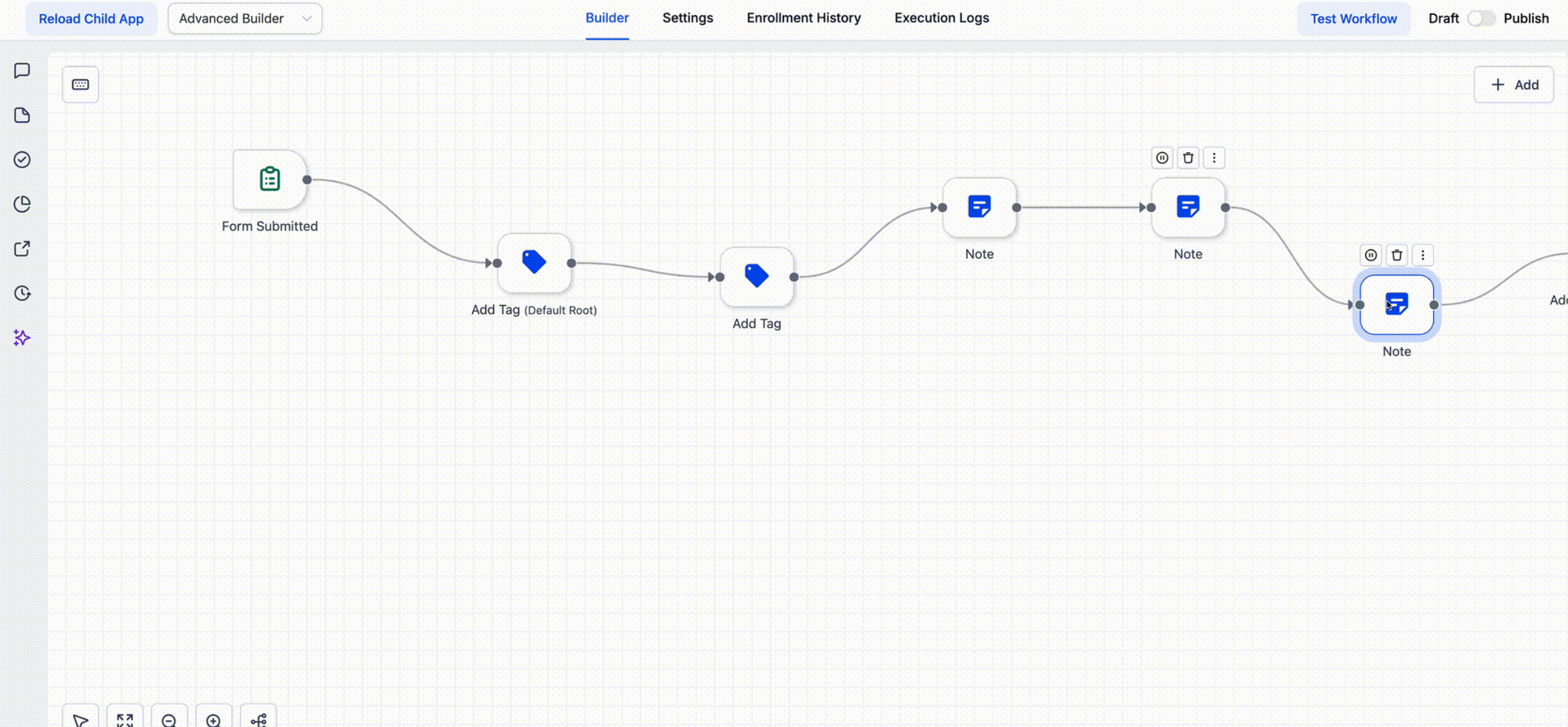Select the first Note node on the canvas

coord(979,208)
